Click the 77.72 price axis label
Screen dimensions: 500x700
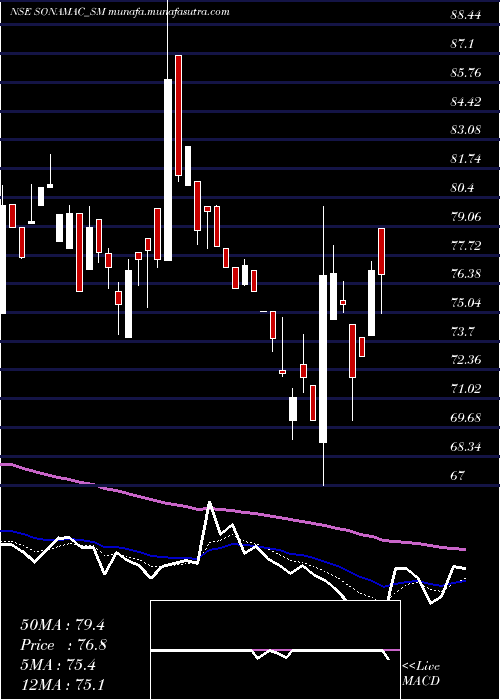point(466,245)
